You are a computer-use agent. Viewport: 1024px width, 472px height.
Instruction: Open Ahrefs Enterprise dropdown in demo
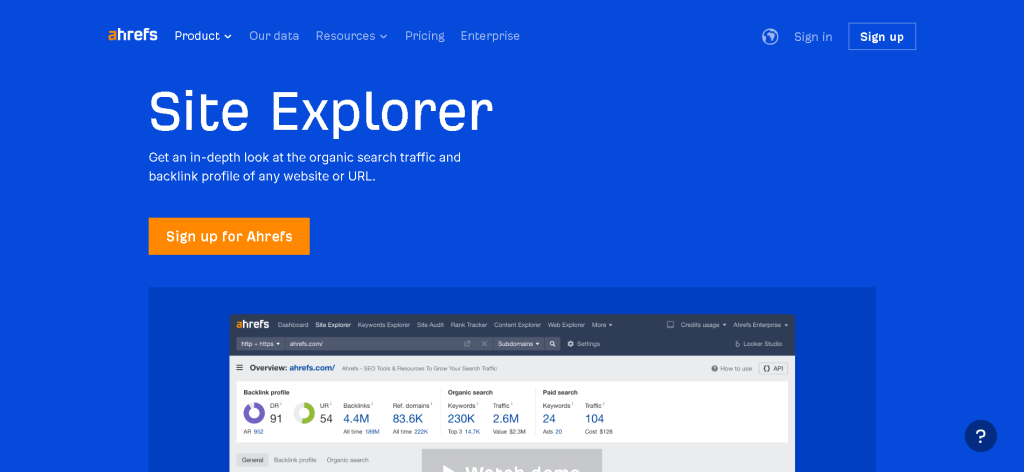pyautogui.click(x=761, y=324)
